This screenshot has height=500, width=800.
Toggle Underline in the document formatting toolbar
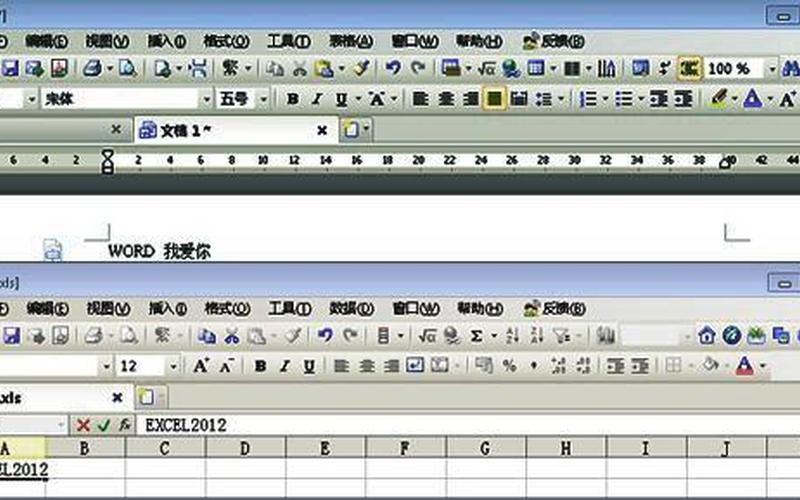pos(341,99)
